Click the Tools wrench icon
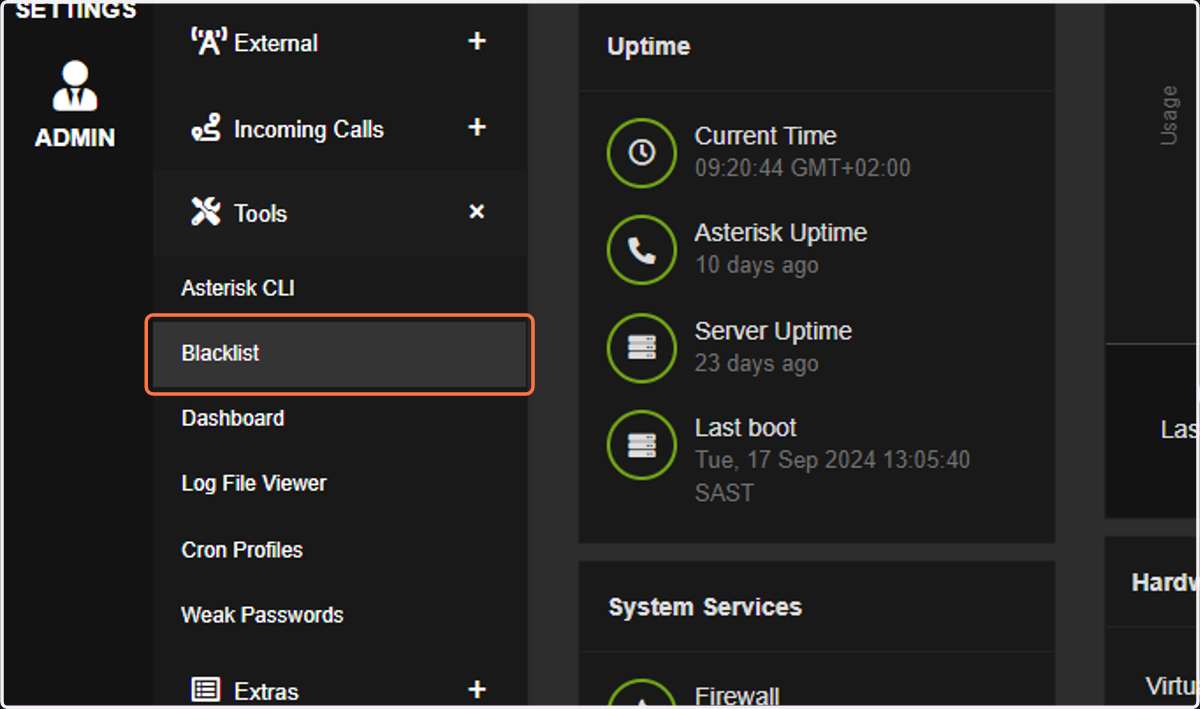Image resolution: width=1200 pixels, height=709 pixels. coord(206,212)
